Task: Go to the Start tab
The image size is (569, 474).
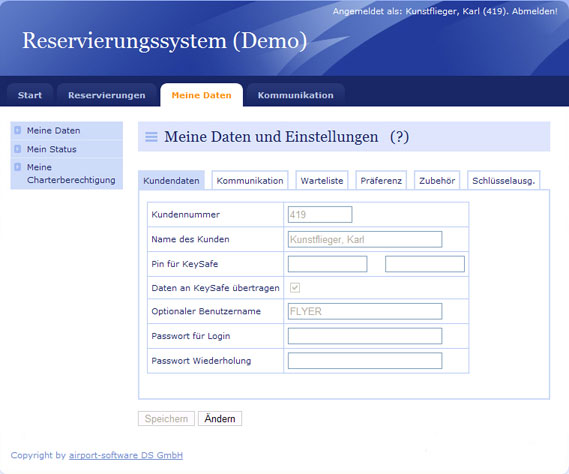Action: click(x=30, y=95)
